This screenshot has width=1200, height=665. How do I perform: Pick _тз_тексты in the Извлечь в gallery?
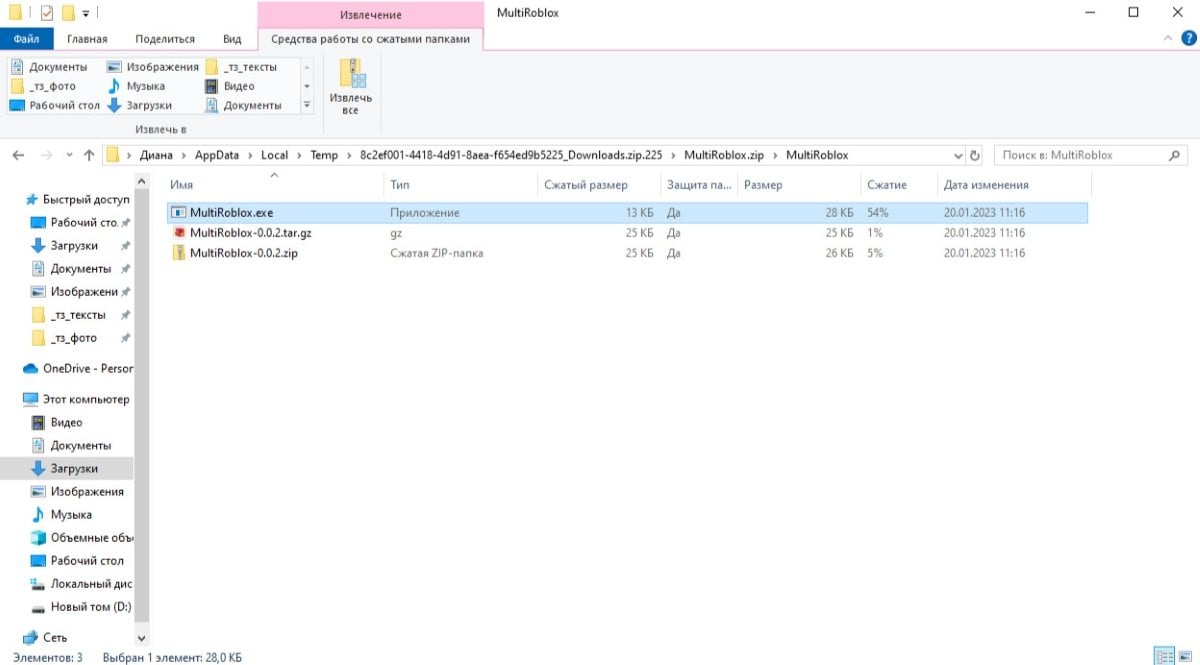tap(241, 67)
